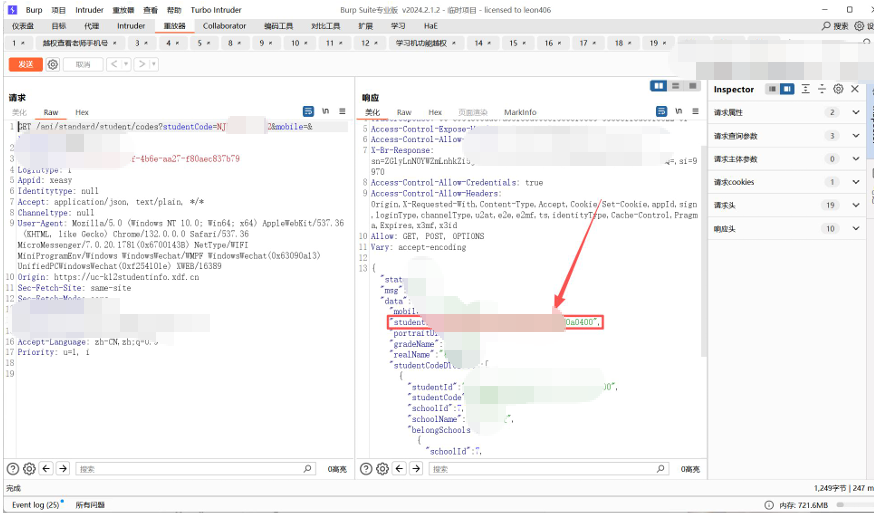Open the HaE extension tab
The image size is (874, 516).
(x=430, y=26)
